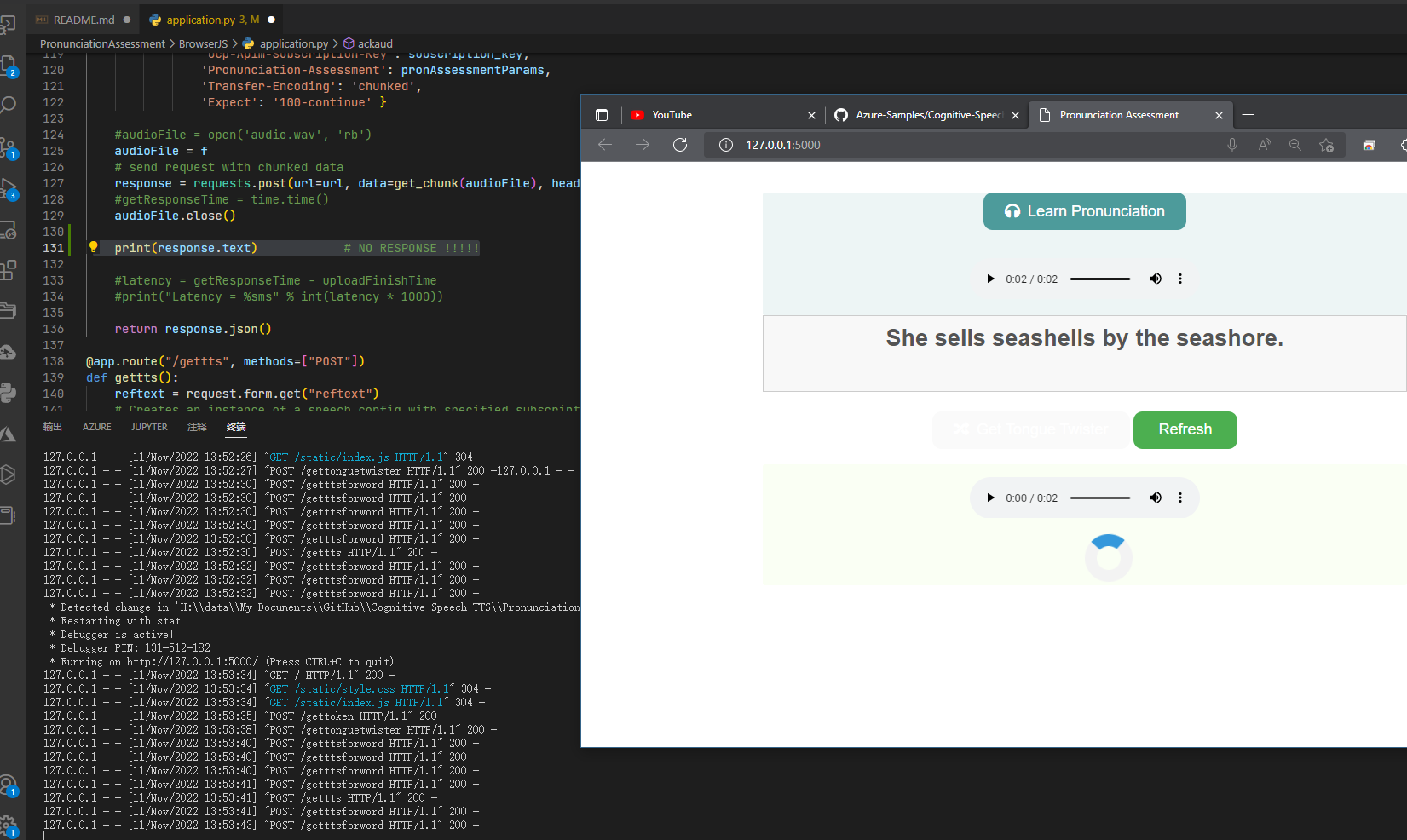Open the bottom audio player's three-dot menu

[x=1180, y=498]
